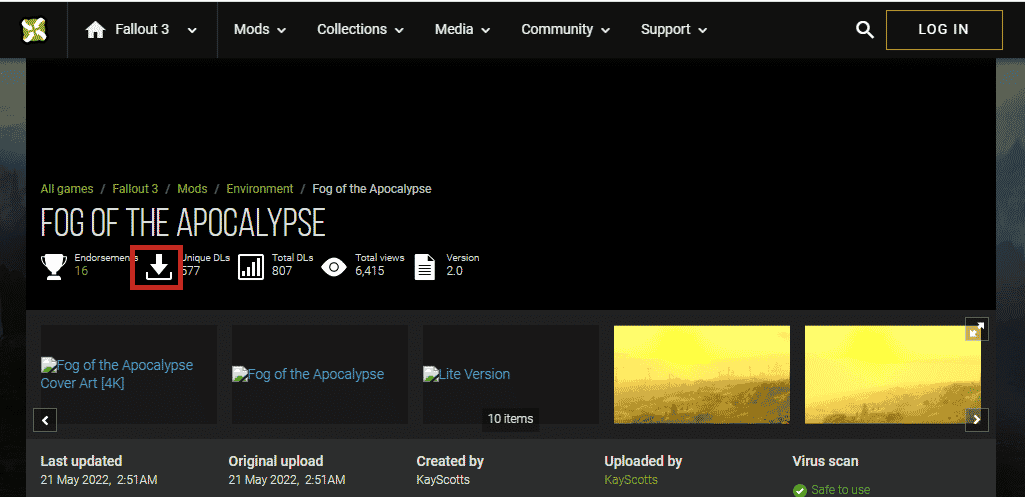This screenshot has width=1025, height=497.
Task: Click the Safe to use status text
Action: click(841, 490)
